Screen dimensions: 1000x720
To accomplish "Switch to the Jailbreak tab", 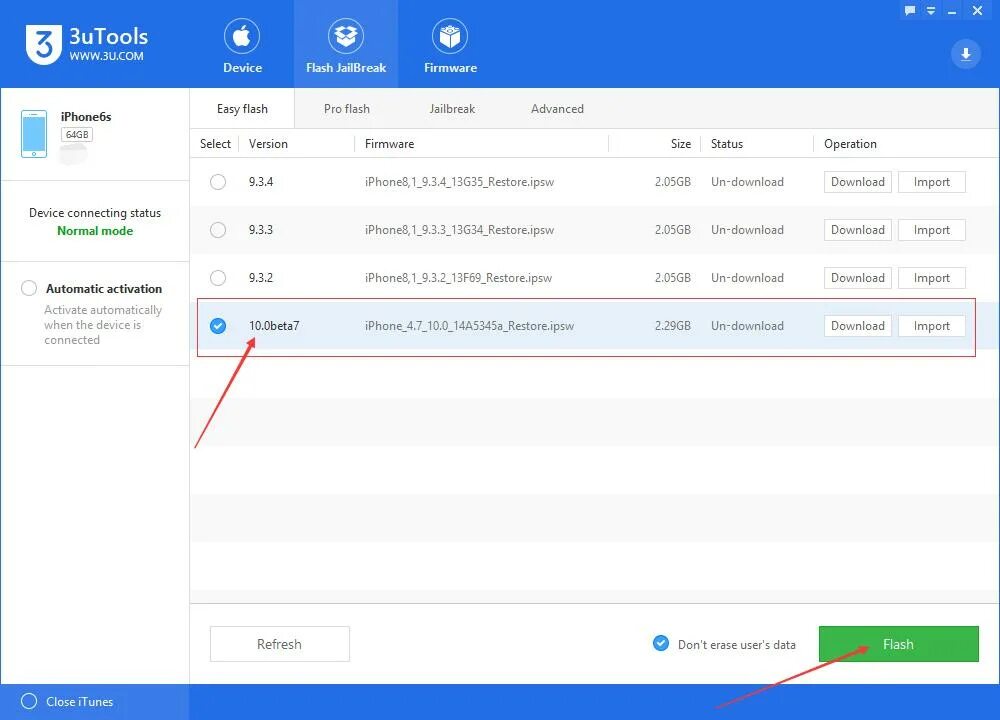I will (452, 108).
